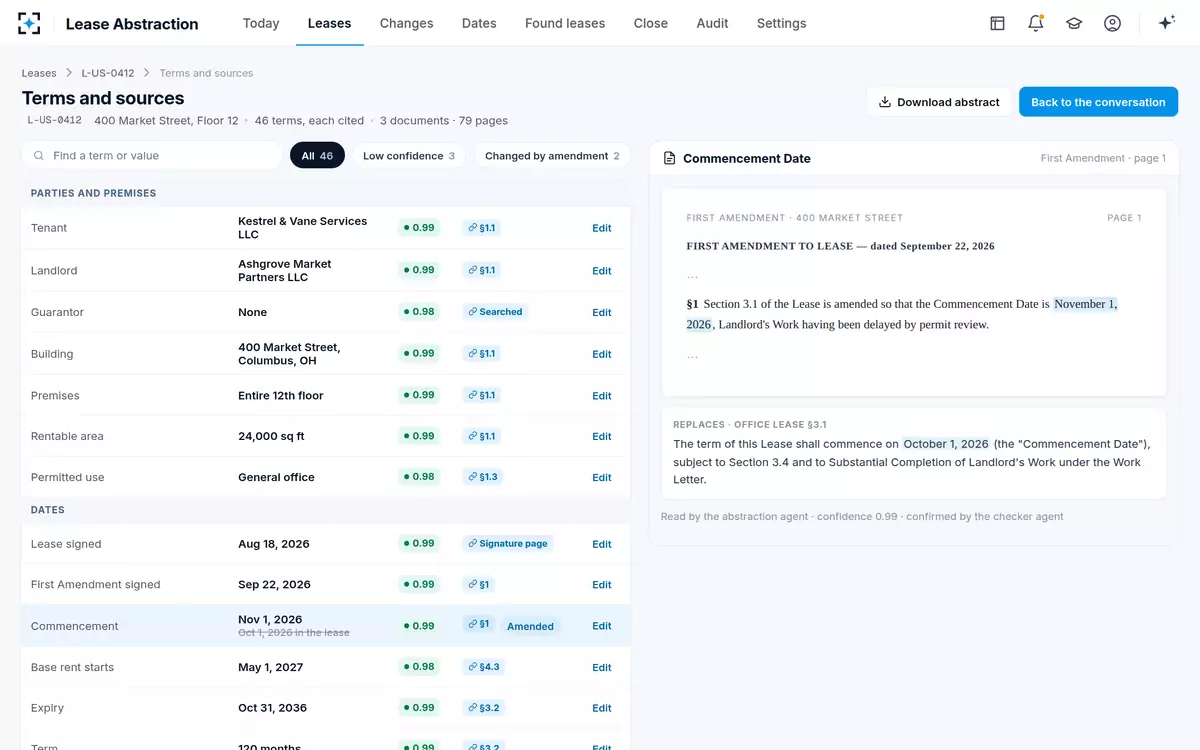Select the Leases tab
1200x750 pixels.
(329, 23)
